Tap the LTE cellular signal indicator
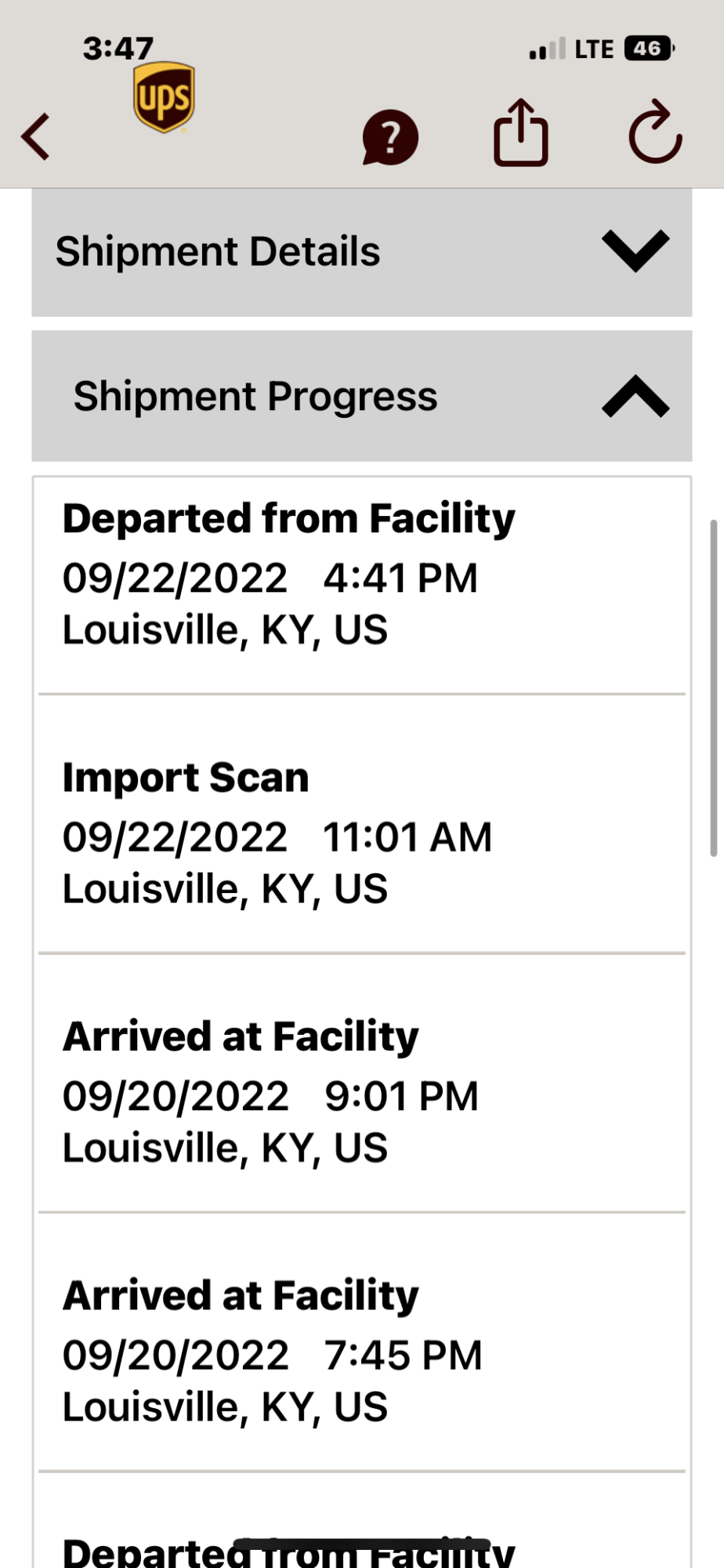This screenshot has height=1568, width=724. point(570,49)
